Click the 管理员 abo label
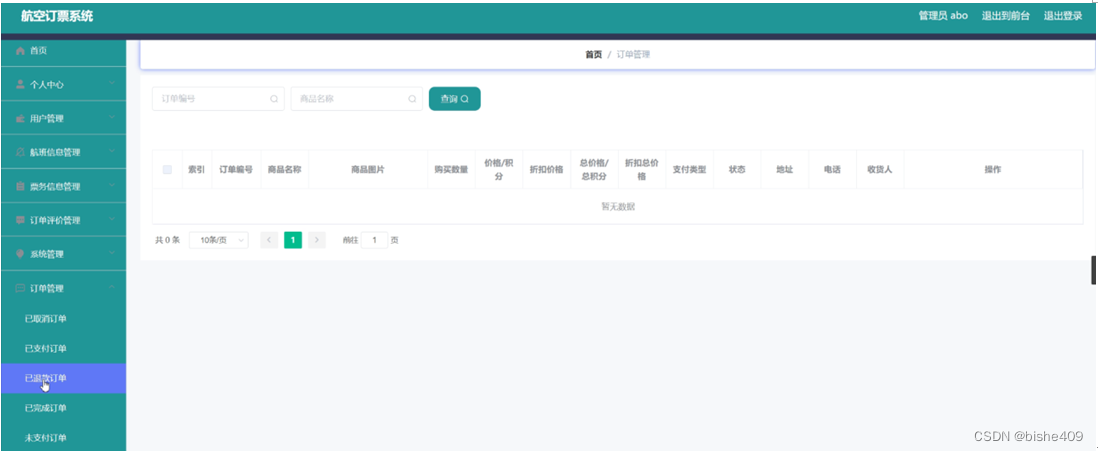 coord(943,16)
